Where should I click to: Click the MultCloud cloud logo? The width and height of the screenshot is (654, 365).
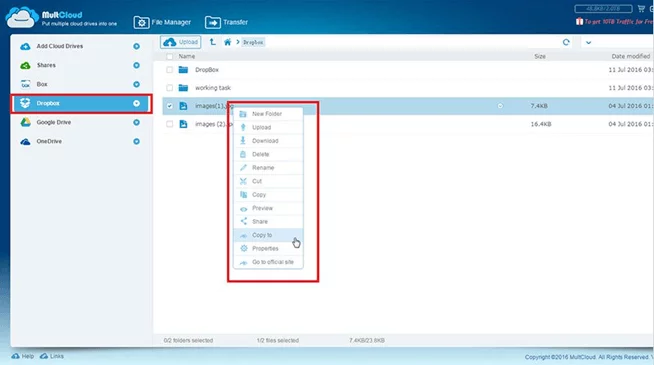(x=22, y=18)
